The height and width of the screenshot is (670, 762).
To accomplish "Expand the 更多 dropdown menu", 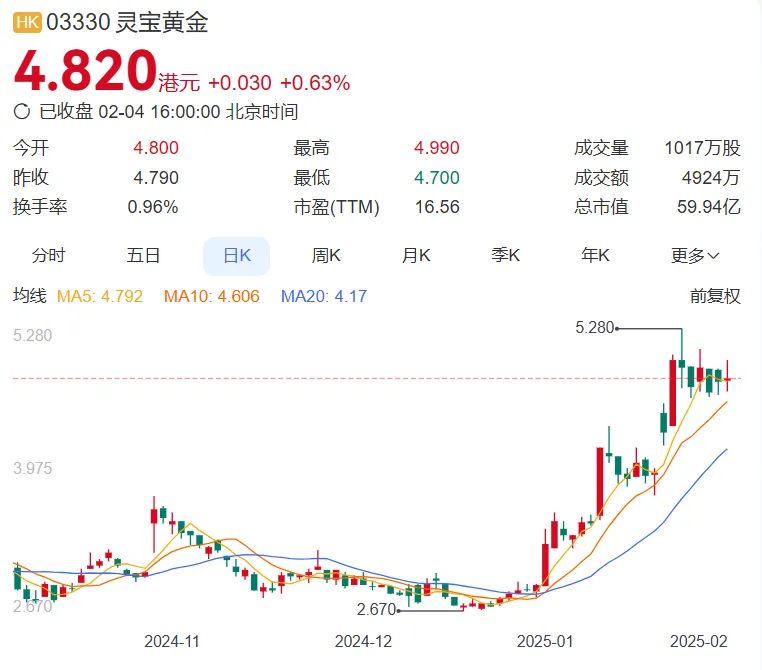I will coord(695,255).
